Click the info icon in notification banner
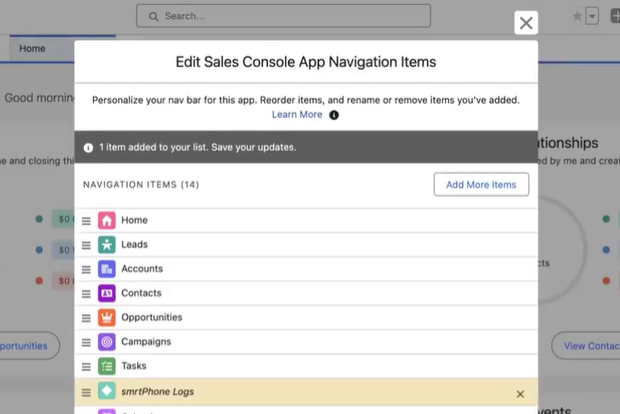The image size is (620, 414). tap(89, 147)
